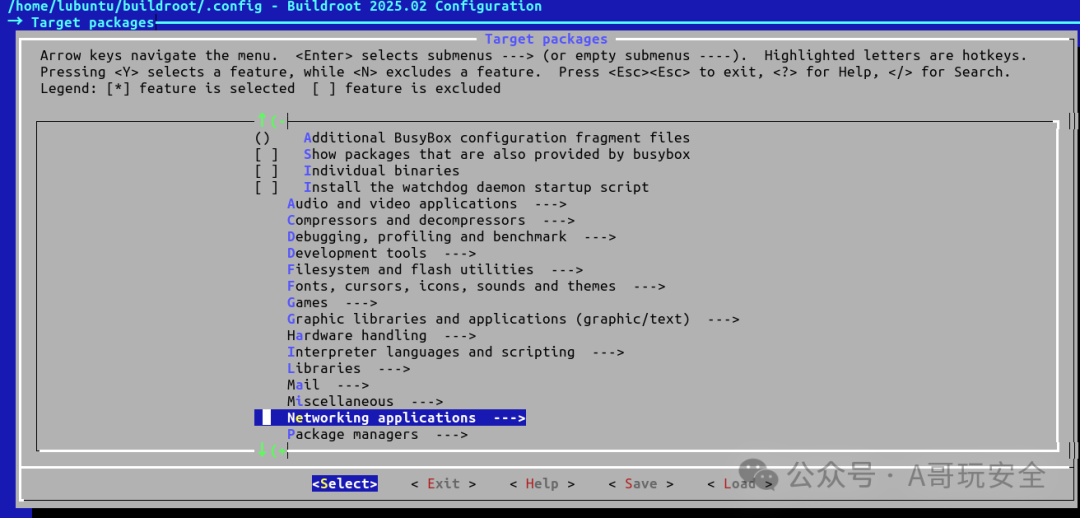Click the green down-arrow scroll indicator
This screenshot has height=518, width=1080.
pyautogui.click(x=262, y=451)
